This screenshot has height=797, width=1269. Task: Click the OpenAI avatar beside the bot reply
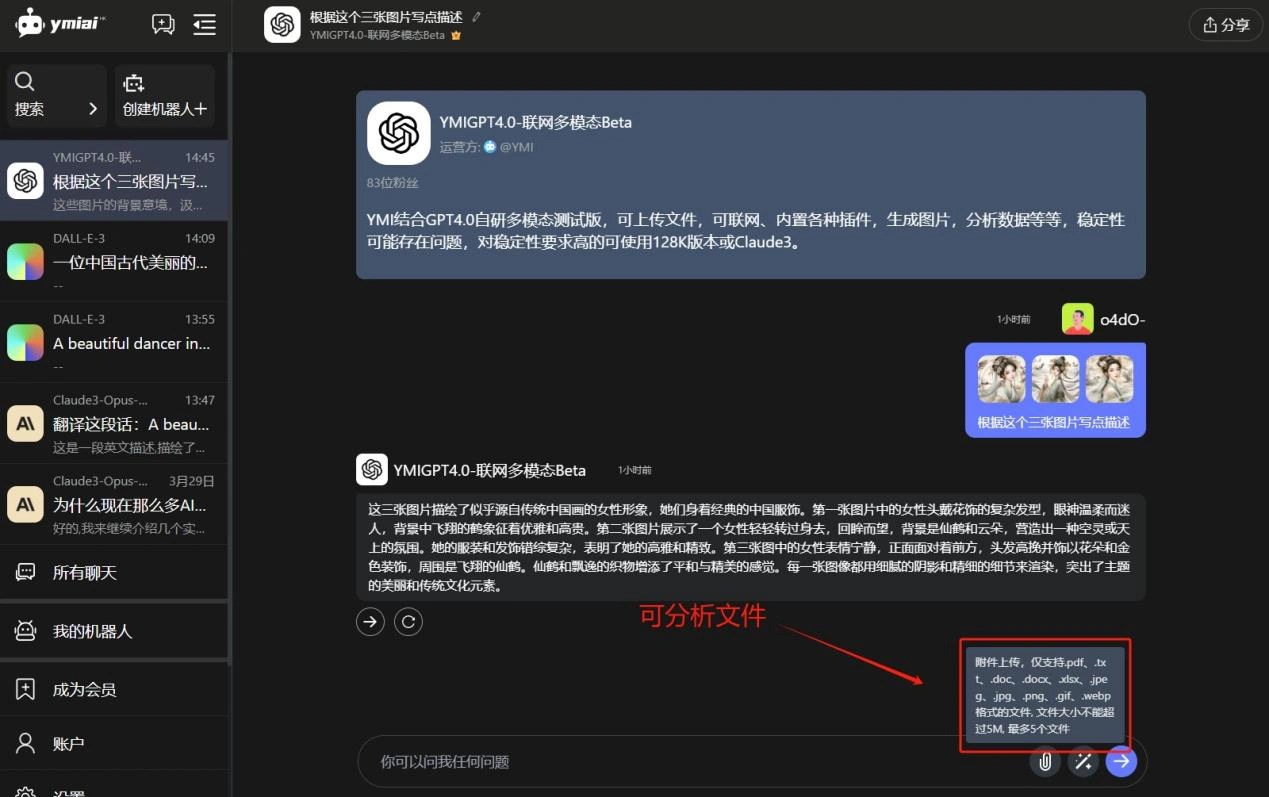pos(372,470)
